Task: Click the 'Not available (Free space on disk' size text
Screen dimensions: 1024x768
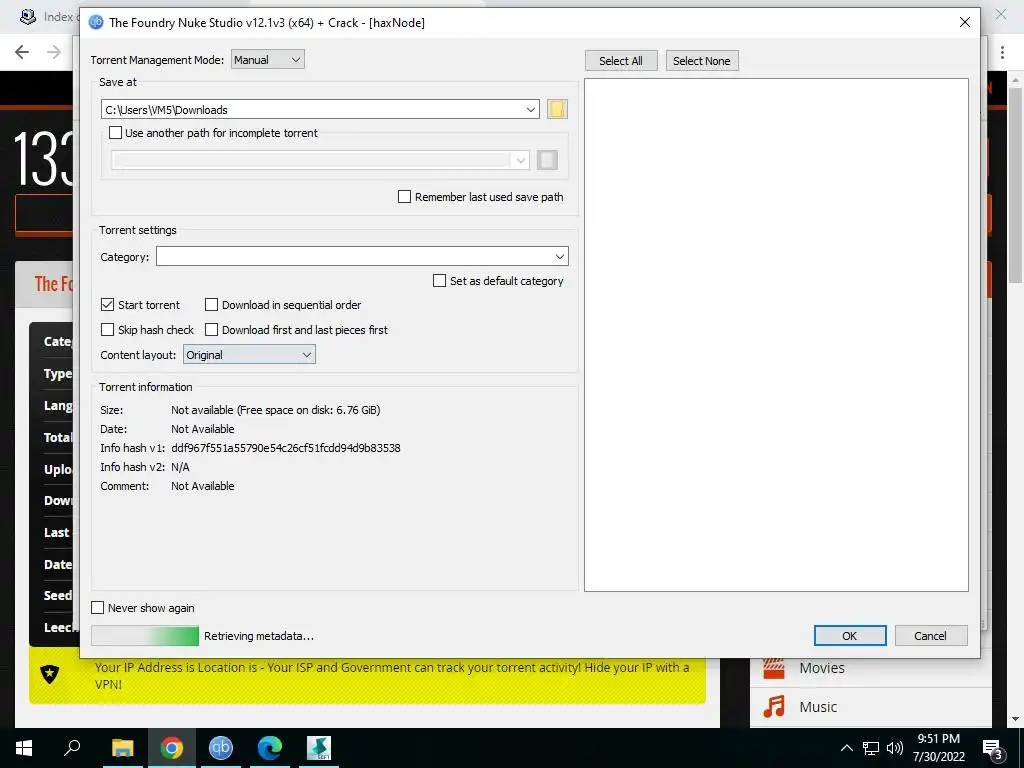Action: coord(276,410)
